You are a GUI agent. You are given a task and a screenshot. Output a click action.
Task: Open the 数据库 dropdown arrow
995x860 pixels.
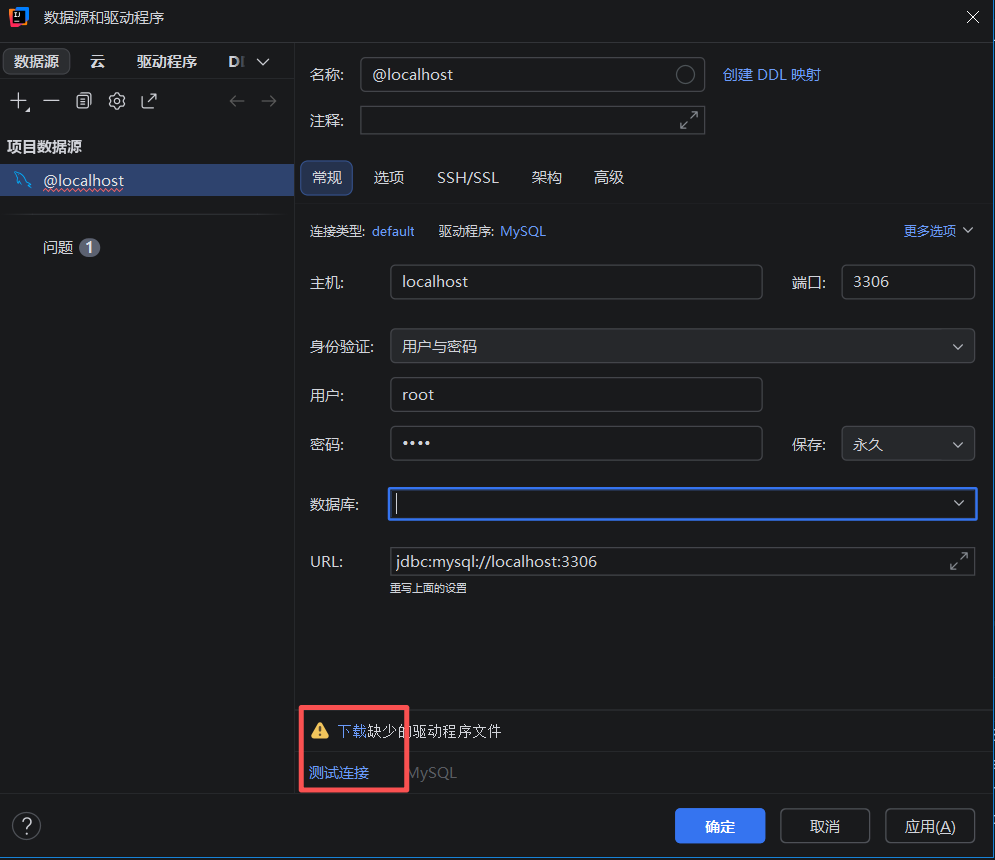[x=958, y=503]
